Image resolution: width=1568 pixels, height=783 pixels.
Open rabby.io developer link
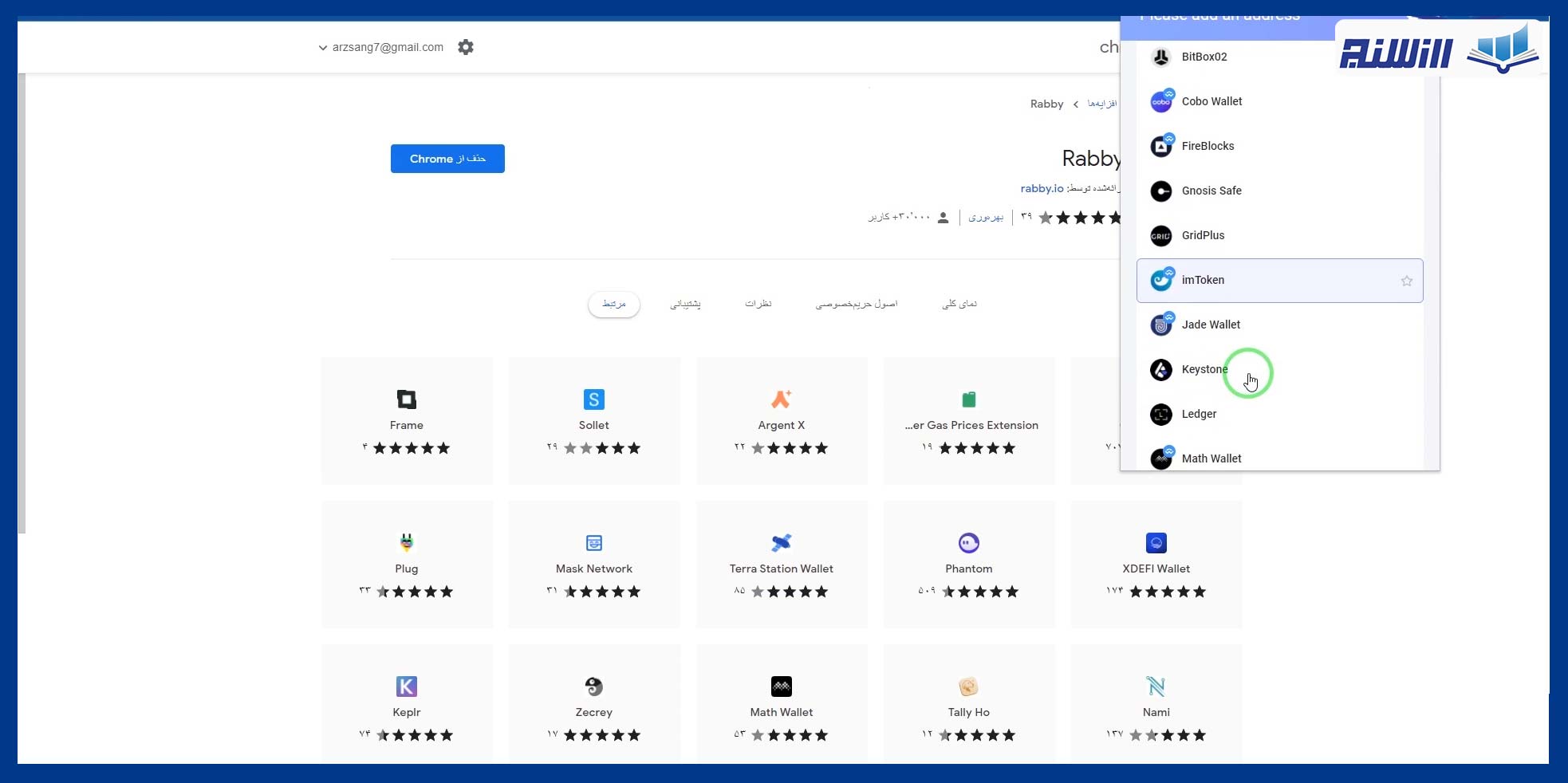[1042, 188]
